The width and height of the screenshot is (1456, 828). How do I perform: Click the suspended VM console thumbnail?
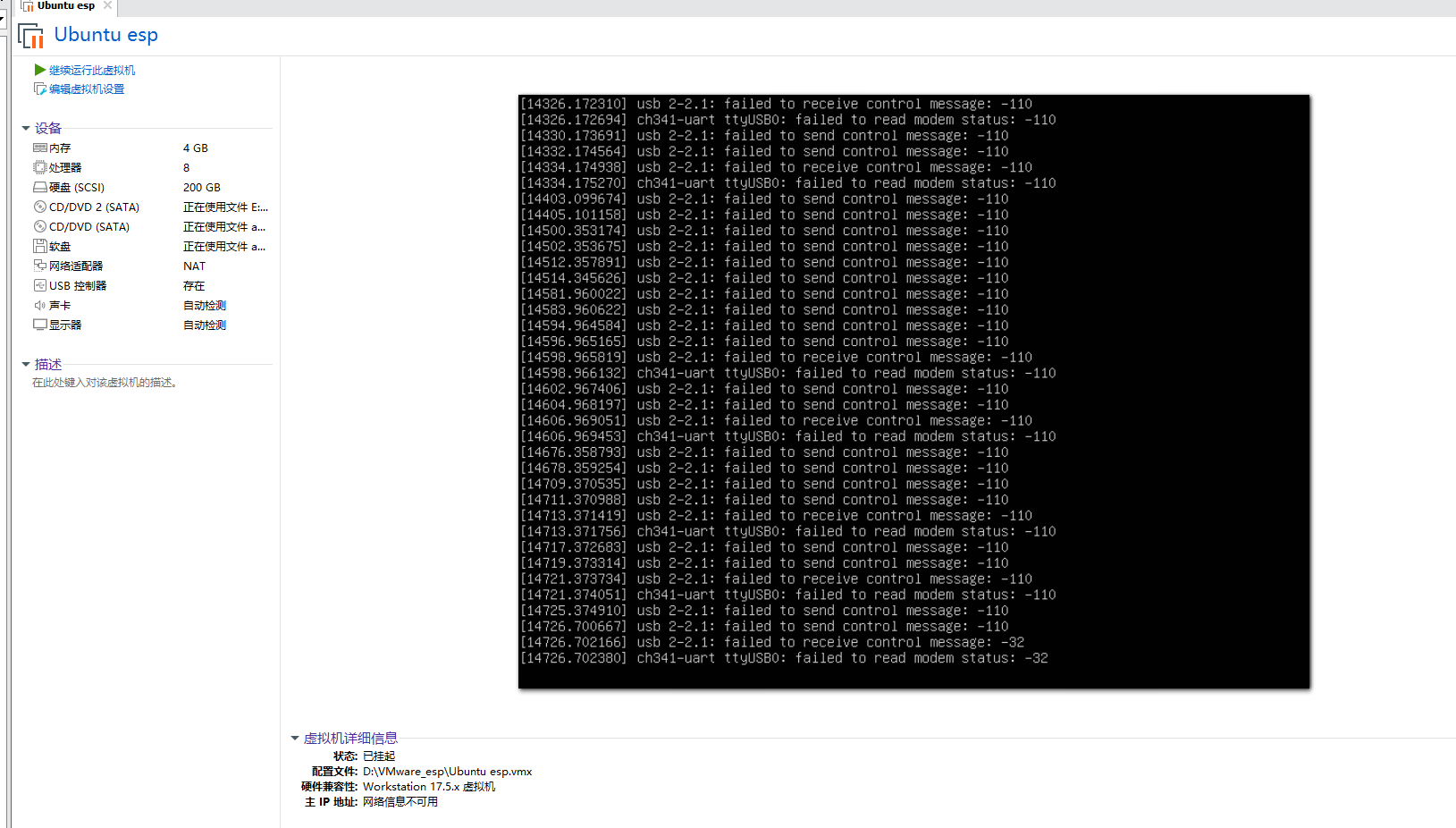[913, 392]
